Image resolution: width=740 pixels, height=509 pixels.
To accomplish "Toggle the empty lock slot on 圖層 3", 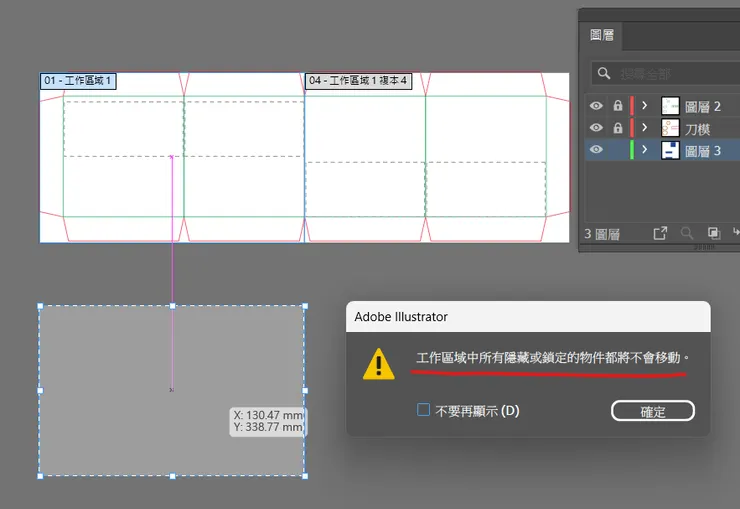I will click(x=618, y=150).
